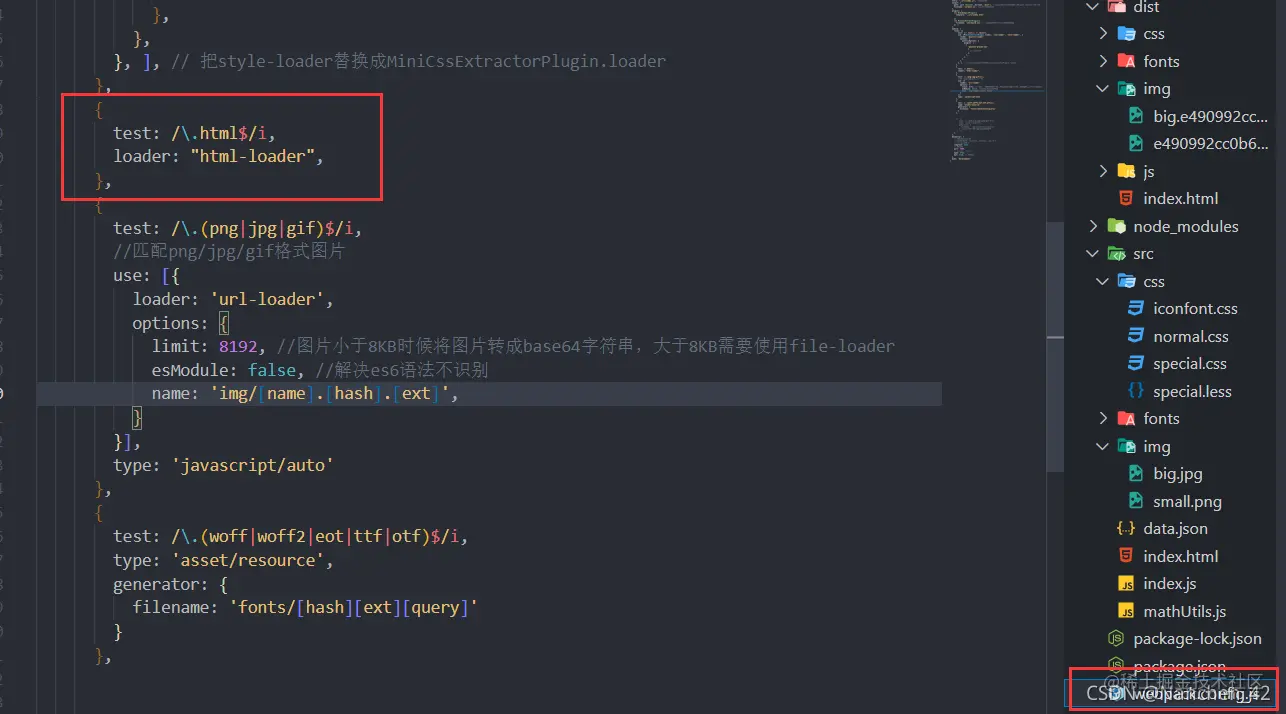
Task: Click the editor vertical scrollbar
Action: [1054, 346]
